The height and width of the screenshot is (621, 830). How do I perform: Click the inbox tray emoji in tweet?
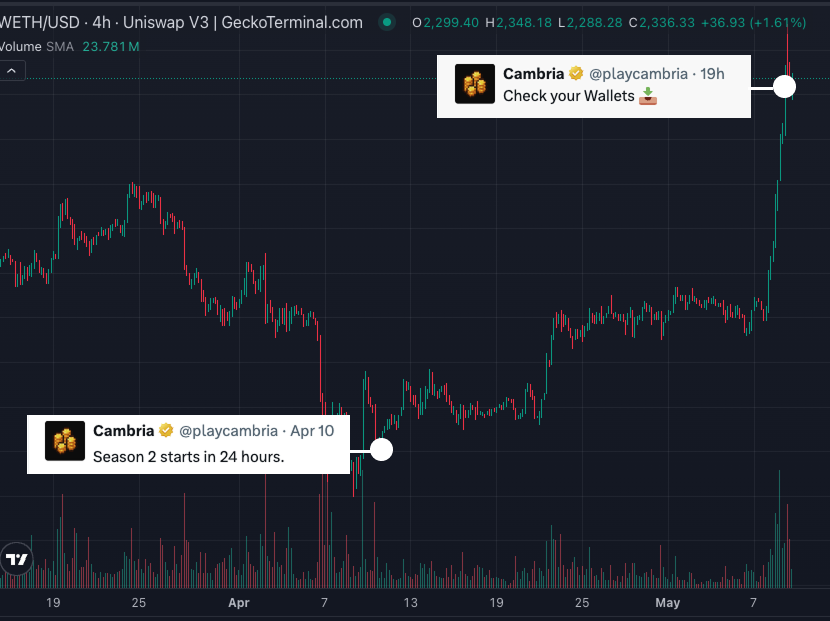pyautogui.click(x=647, y=96)
